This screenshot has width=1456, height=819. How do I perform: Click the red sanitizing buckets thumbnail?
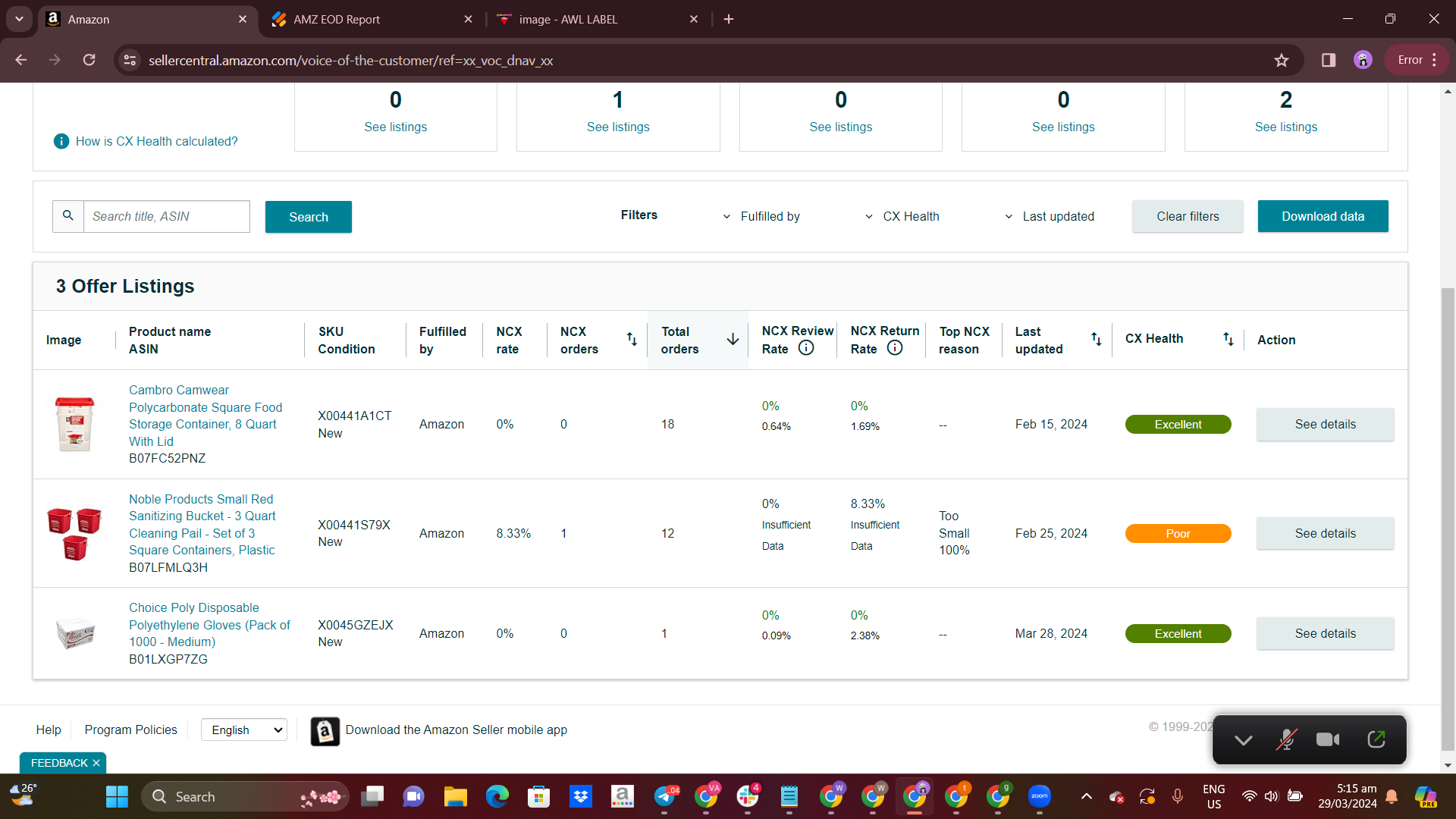point(74,533)
